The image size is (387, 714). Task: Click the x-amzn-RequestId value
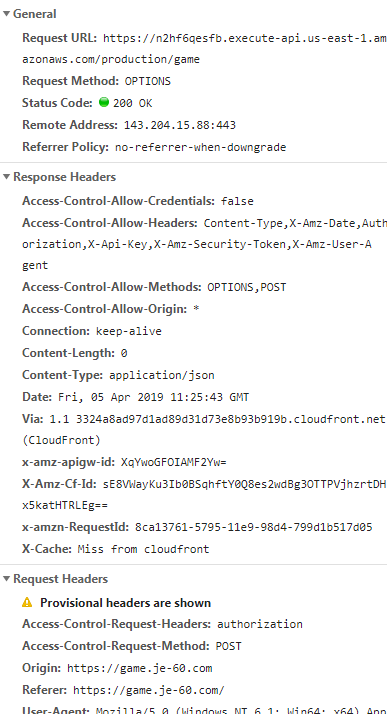254,528
